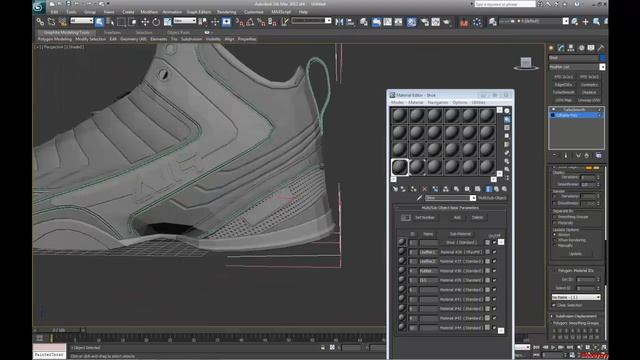Collapse Multi/Sub-Object Basic Parameters rollout

pyautogui.click(x=450, y=208)
